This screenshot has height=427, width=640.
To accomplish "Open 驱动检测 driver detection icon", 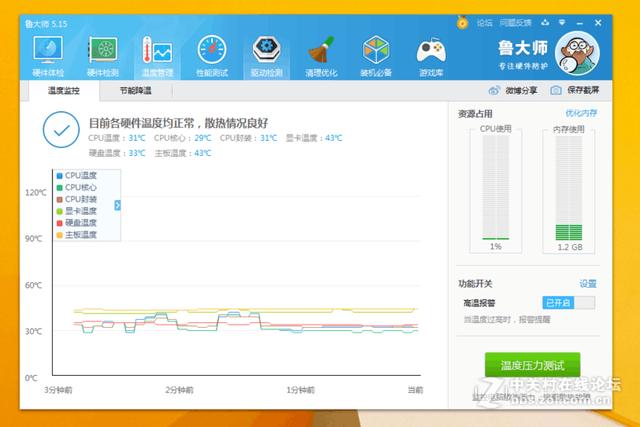I will [267, 50].
